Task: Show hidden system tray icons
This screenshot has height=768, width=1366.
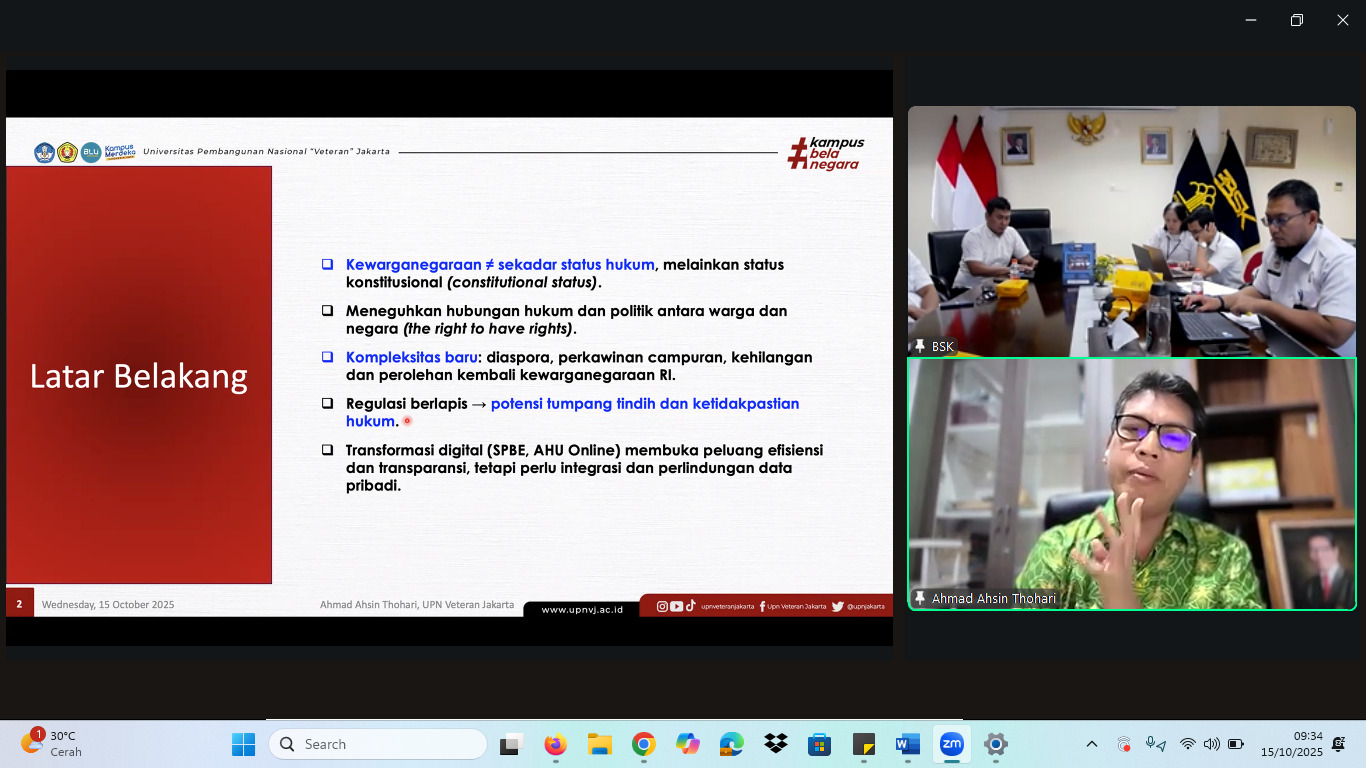Action: click(x=1092, y=744)
